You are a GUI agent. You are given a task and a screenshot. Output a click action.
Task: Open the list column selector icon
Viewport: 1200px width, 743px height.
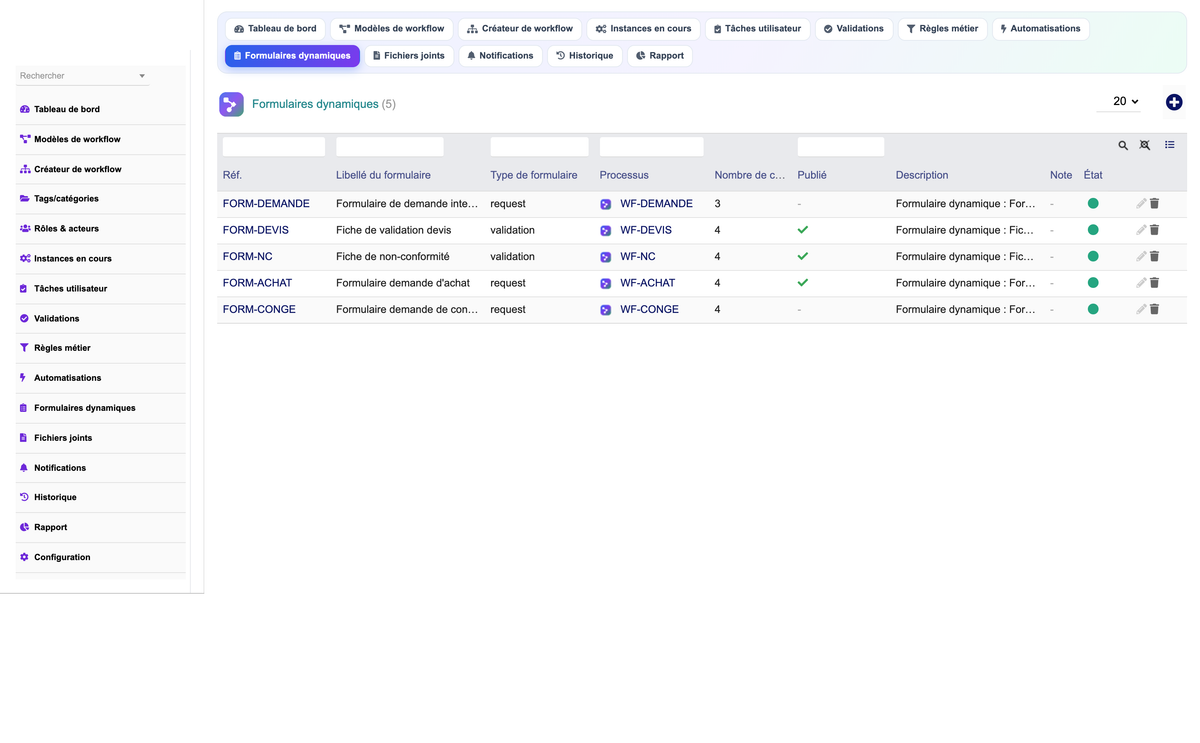point(1170,145)
